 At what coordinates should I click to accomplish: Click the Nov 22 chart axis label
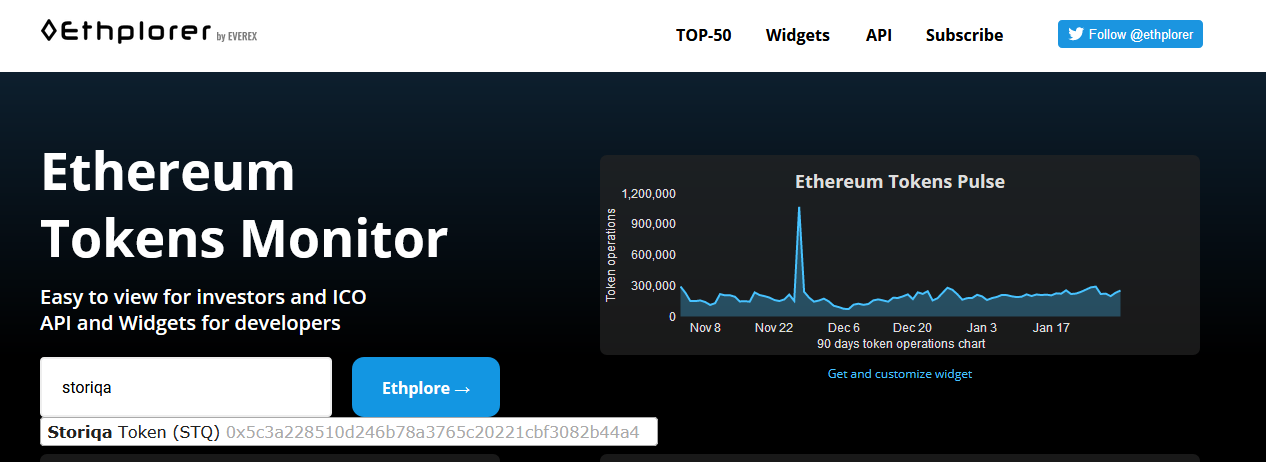774,328
